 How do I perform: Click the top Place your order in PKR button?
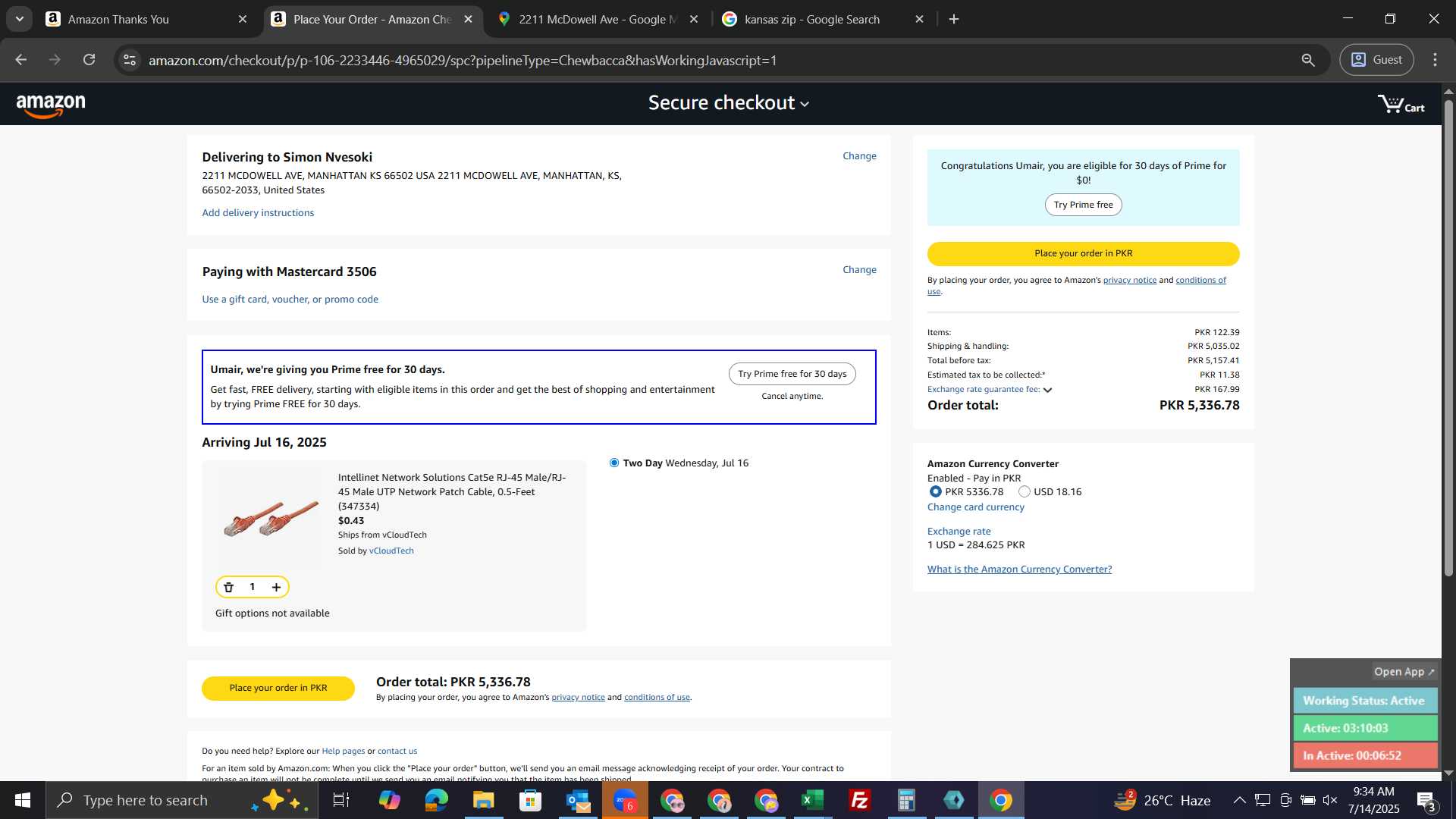(1083, 254)
